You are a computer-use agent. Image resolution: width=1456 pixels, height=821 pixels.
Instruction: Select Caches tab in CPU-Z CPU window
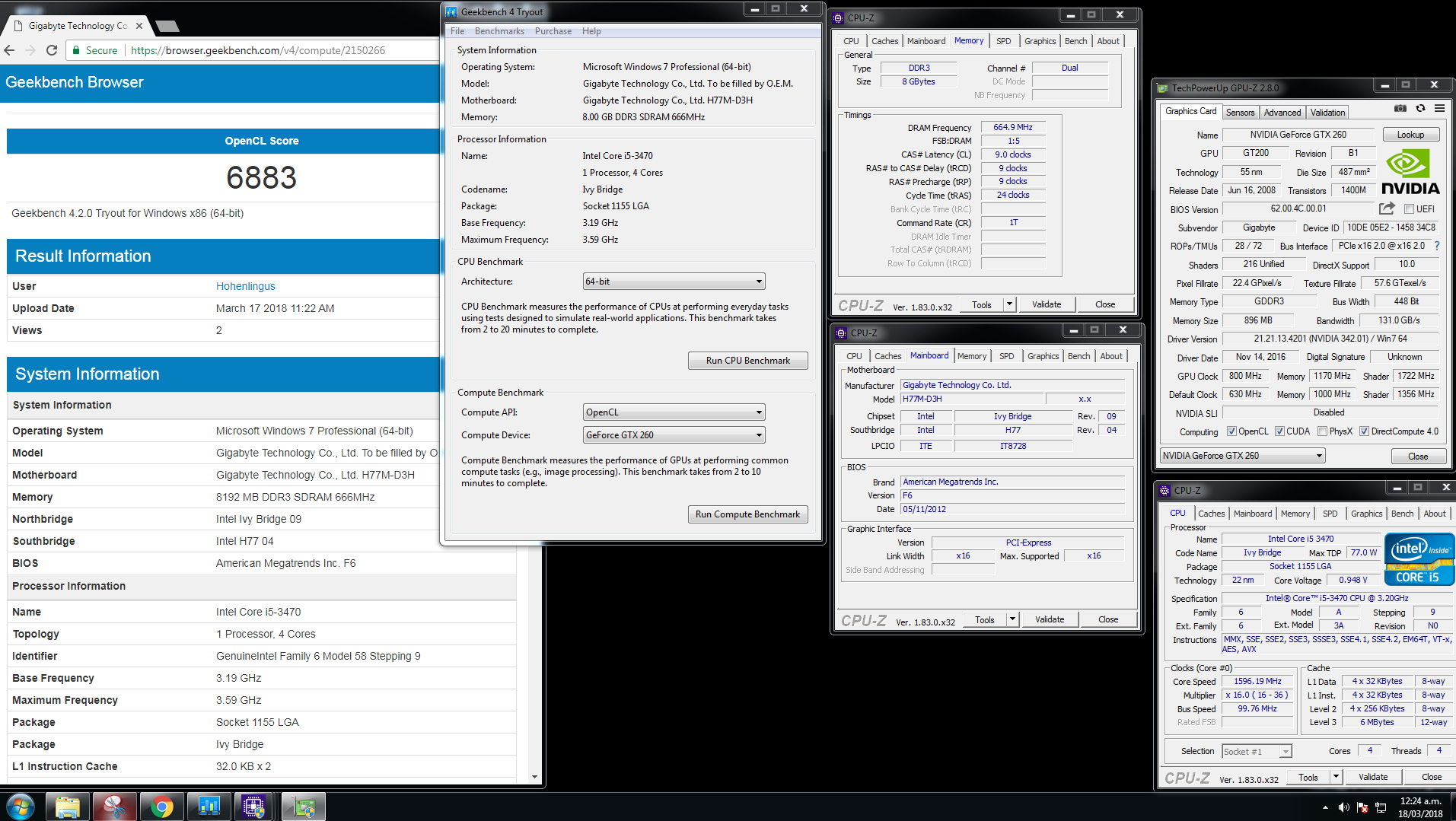pyautogui.click(x=1211, y=514)
